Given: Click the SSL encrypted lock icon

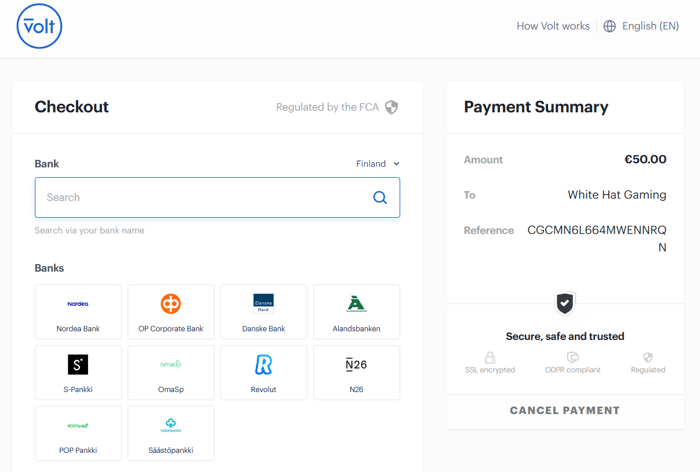Looking at the screenshot, I should click(x=490, y=357).
